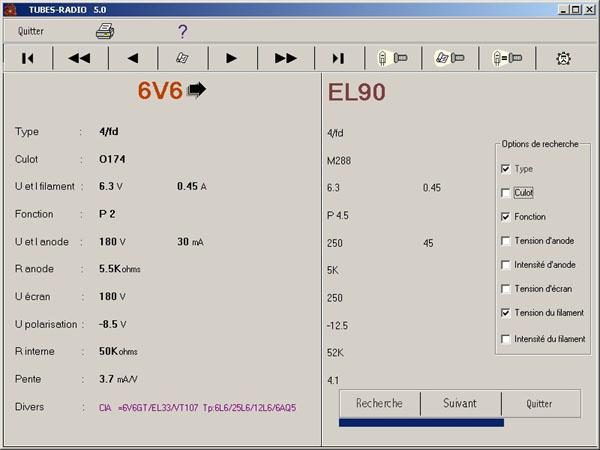Jump to the last tube record

(338, 58)
